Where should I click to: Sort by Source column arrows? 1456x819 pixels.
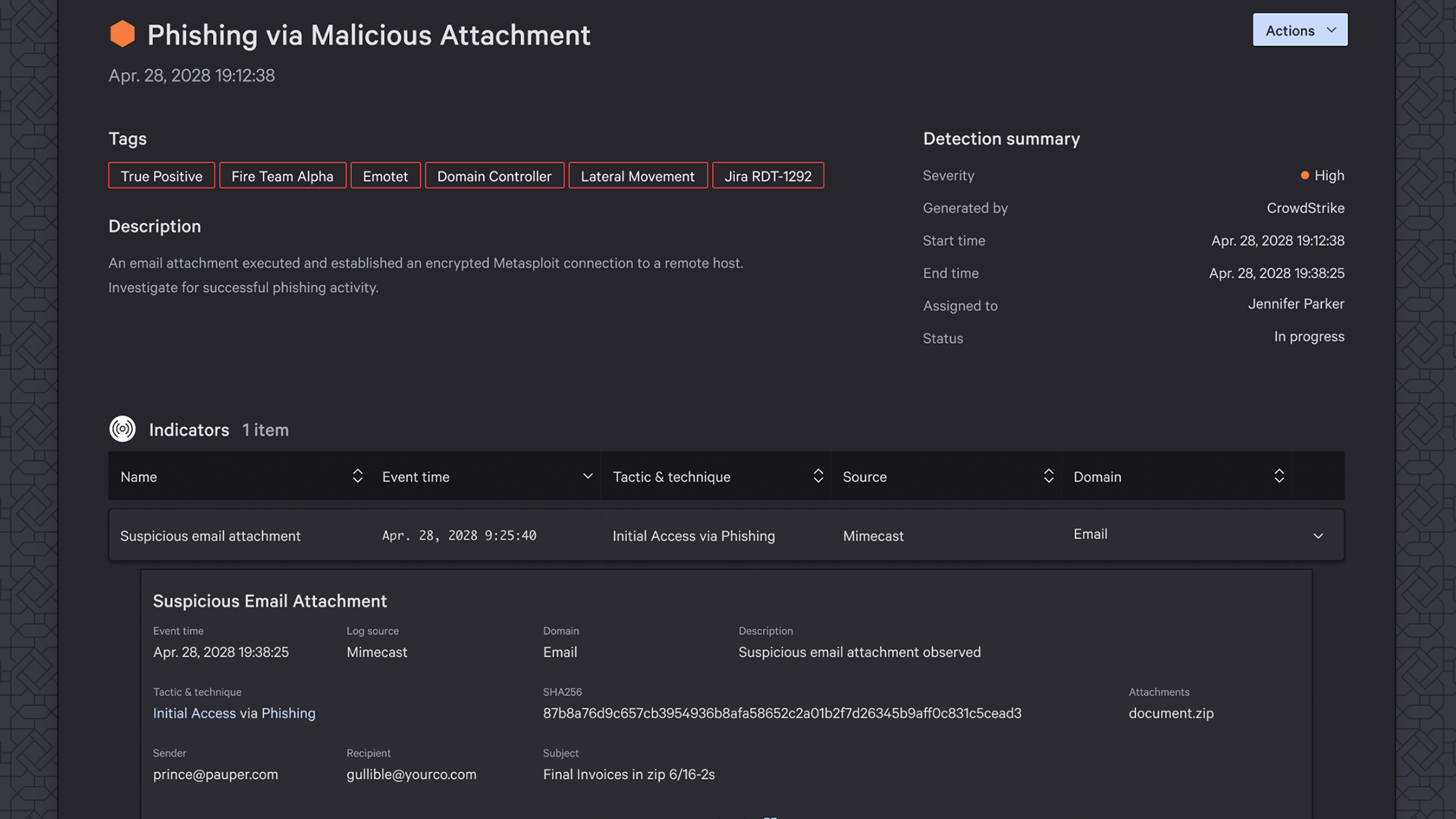[x=1048, y=476]
